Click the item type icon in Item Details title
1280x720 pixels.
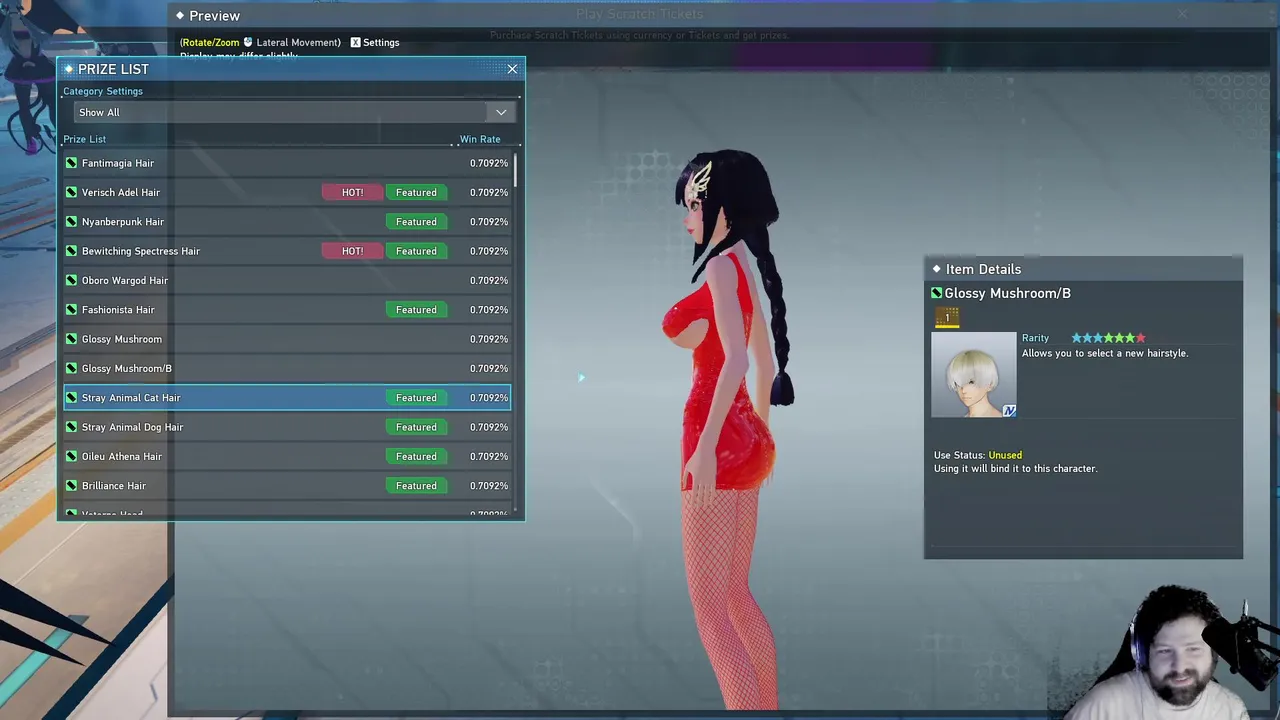coord(937,293)
